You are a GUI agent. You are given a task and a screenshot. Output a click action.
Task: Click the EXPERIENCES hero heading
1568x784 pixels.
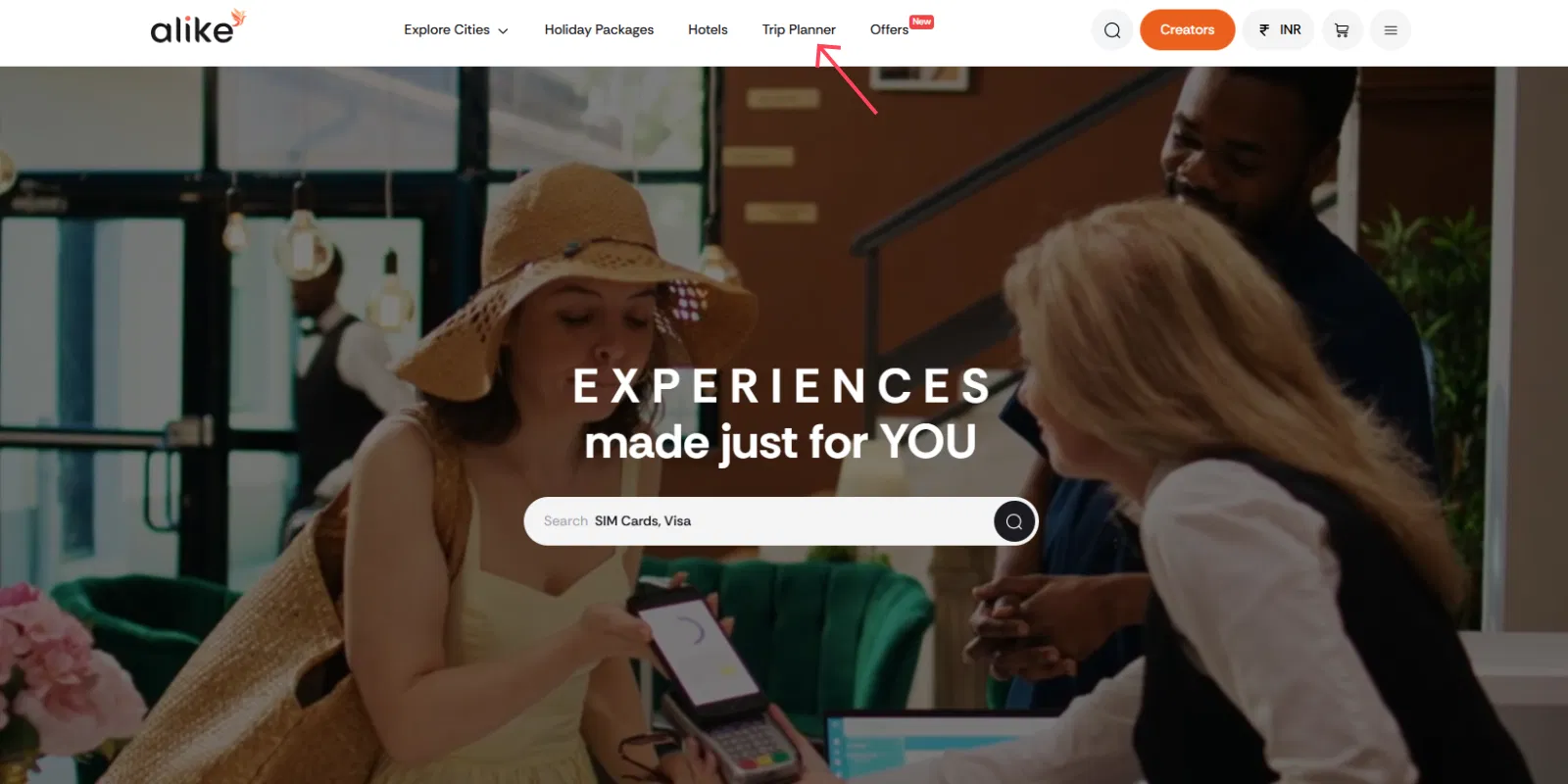[x=782, y=386]
